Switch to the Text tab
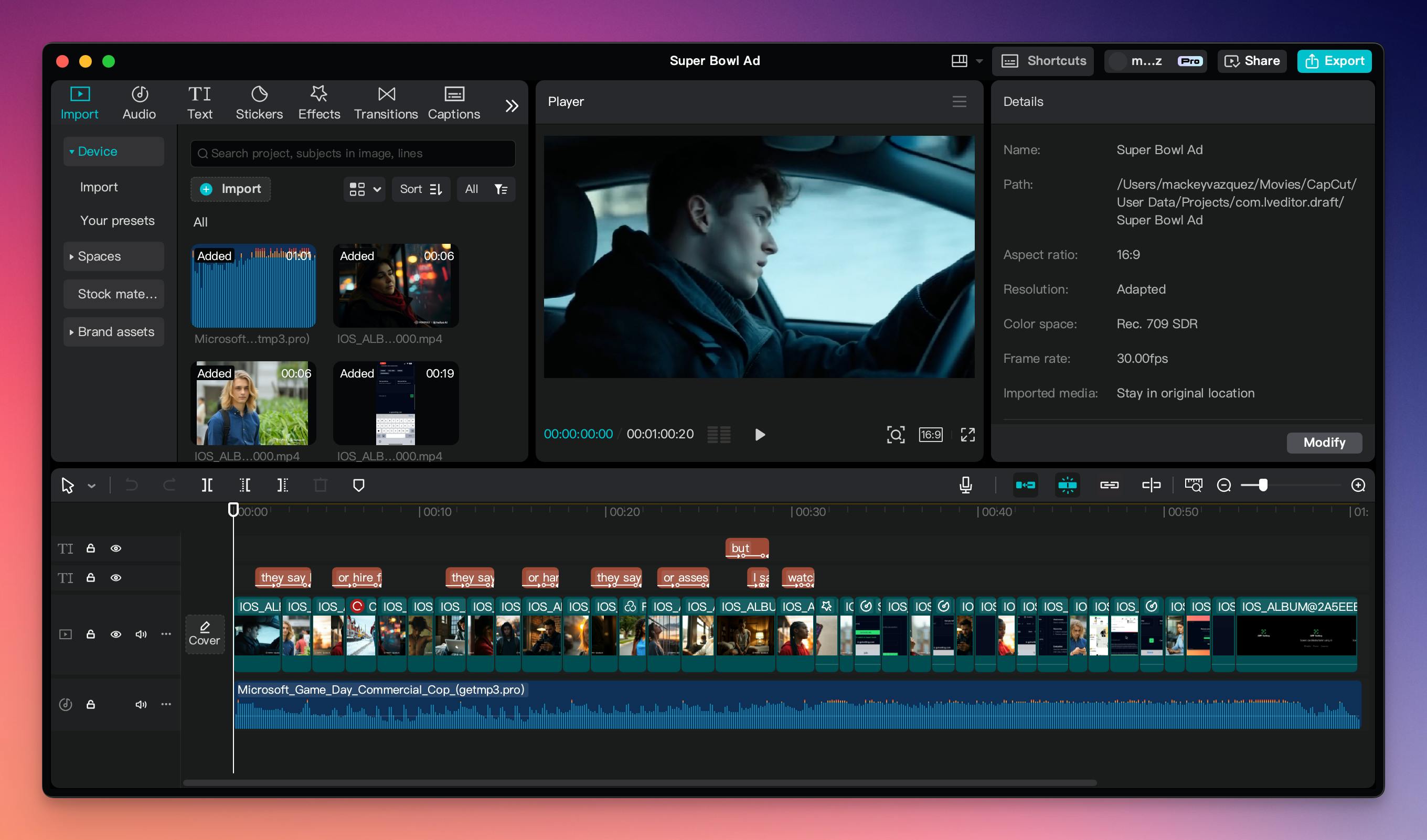1427x840 pixels. pyautogui.click(x=200, y=103)
